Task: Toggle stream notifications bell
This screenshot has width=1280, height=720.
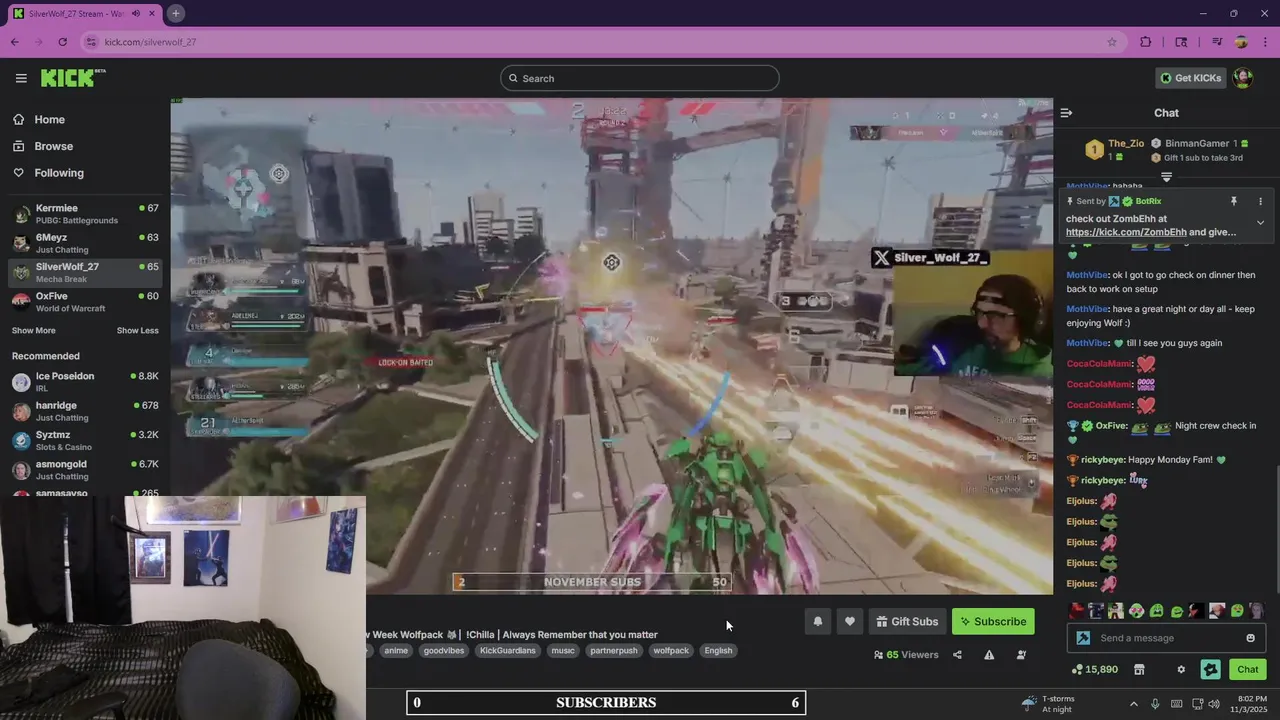Action: [x=817, y=621]
